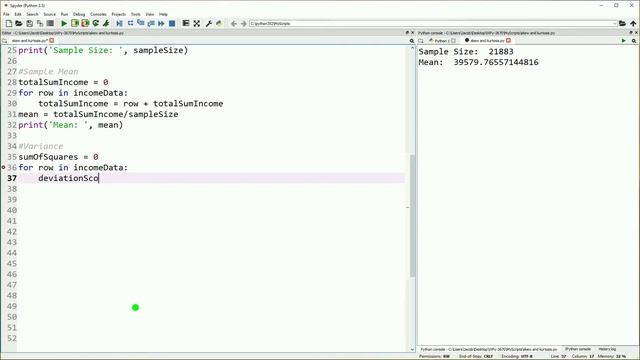The height and width of the screenshot is (360, 640).
Task: Run the current cell and advance
Action: pos(85,24)
